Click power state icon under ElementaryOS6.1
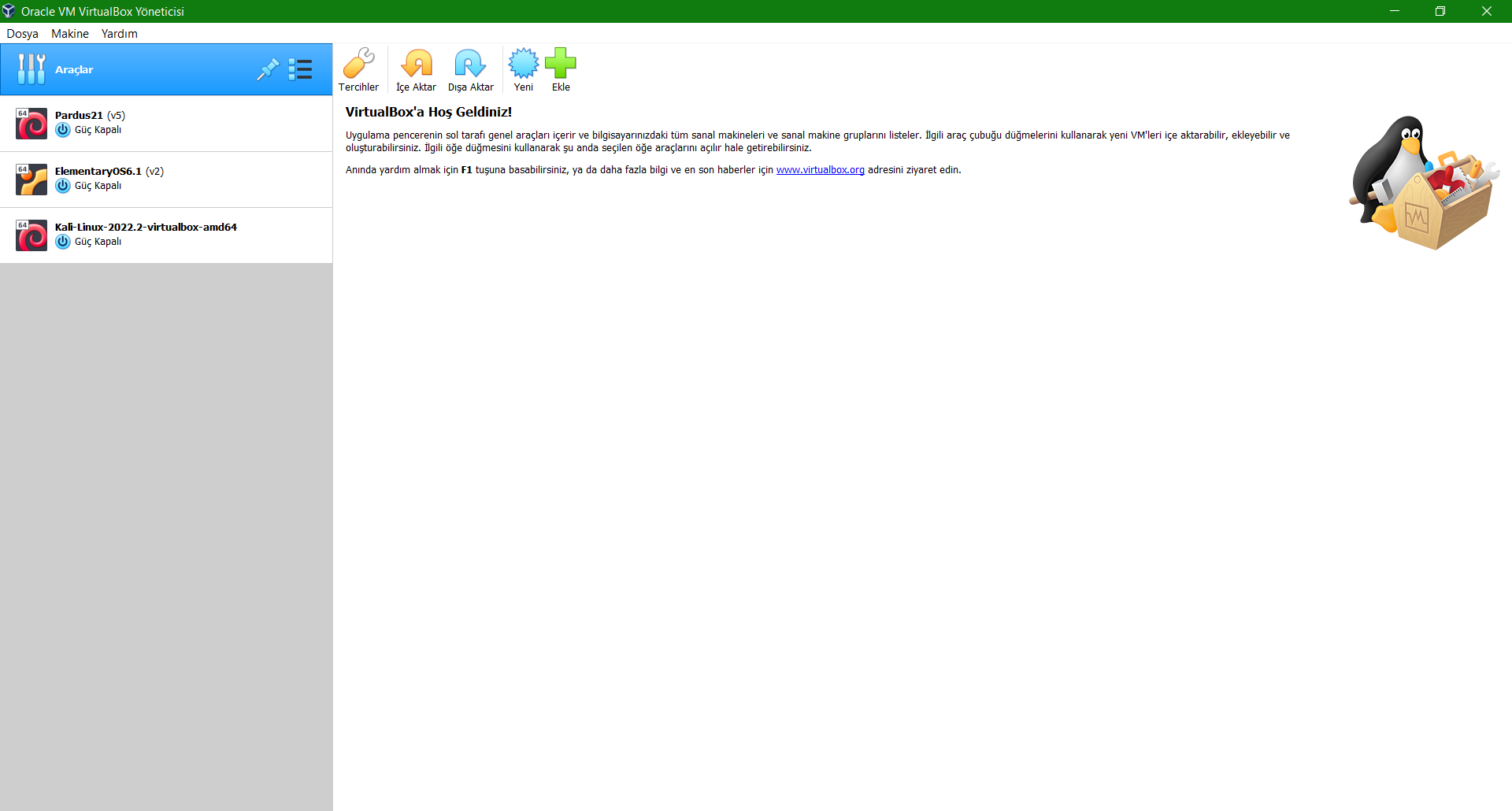 pos(63,186)
